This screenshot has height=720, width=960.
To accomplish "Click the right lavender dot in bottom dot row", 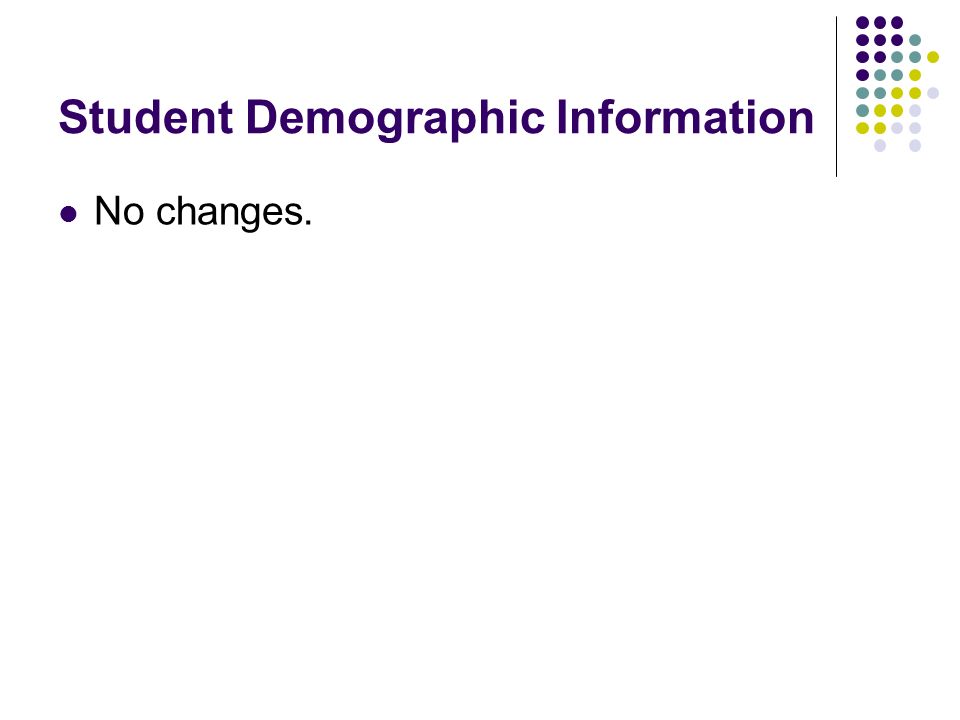I will point(915,146).
